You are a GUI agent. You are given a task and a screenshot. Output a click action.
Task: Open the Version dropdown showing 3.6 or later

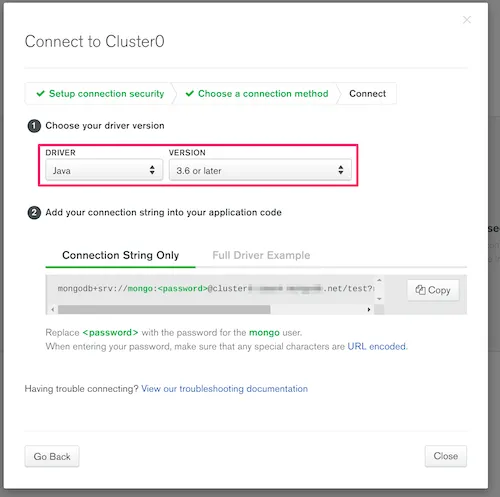(260, 170)
